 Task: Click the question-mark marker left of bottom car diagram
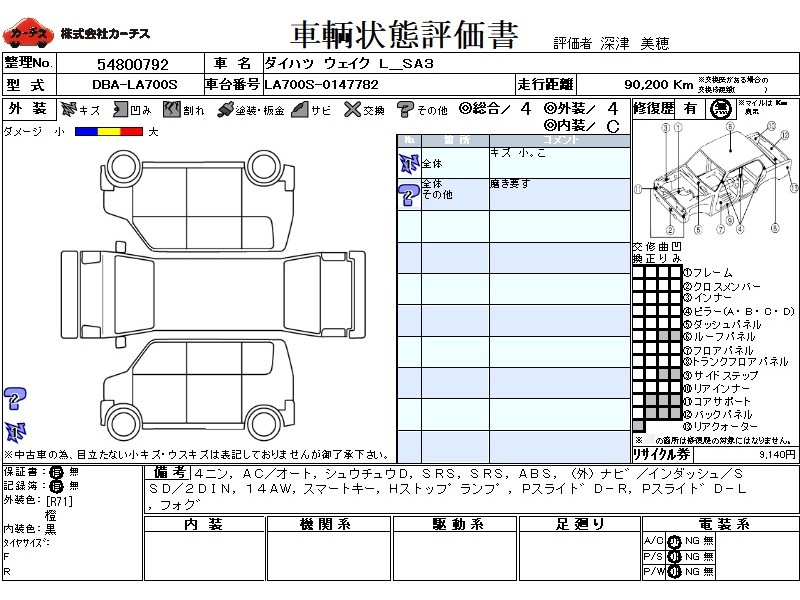click(x=15, y=398)
